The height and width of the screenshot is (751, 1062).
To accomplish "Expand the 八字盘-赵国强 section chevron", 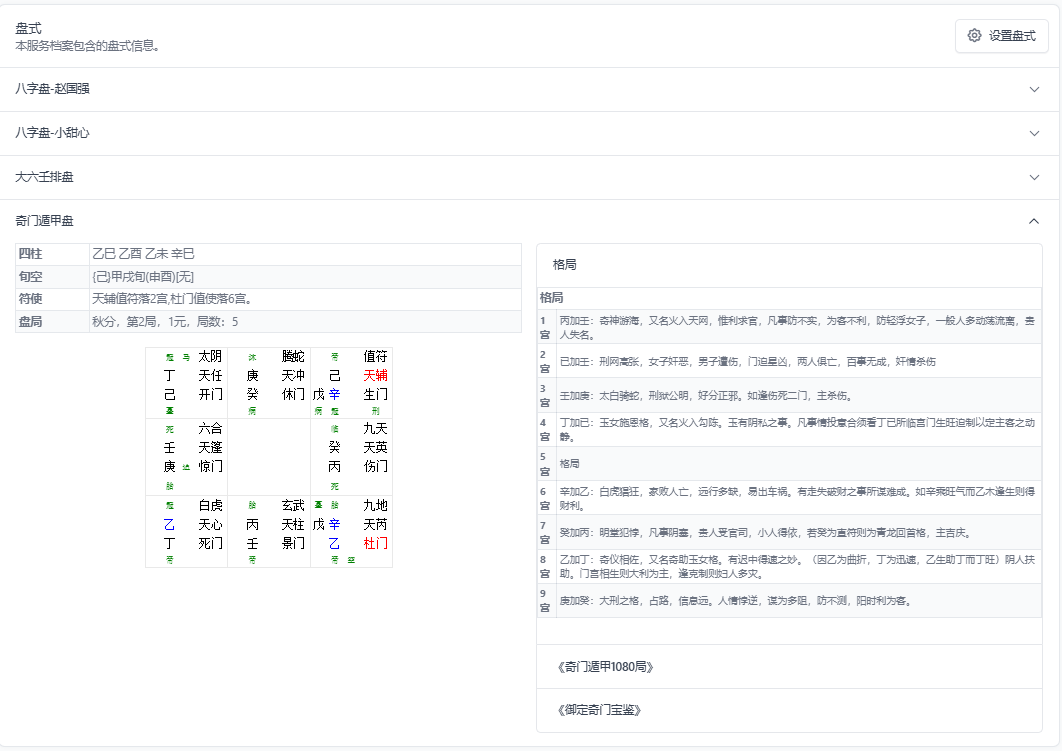I will [x=1034, y=89].
